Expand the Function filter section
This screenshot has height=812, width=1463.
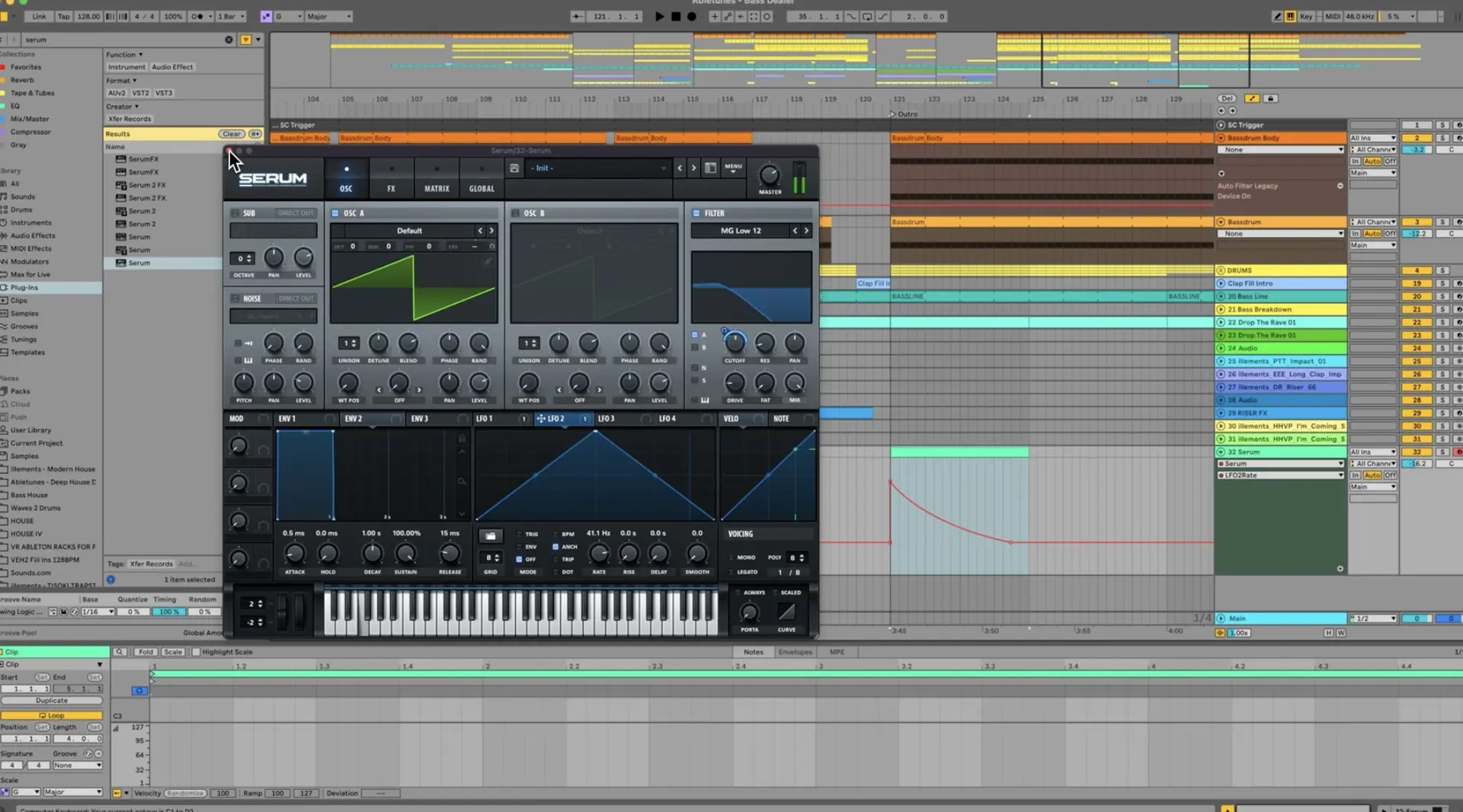(x=124, y=55)
